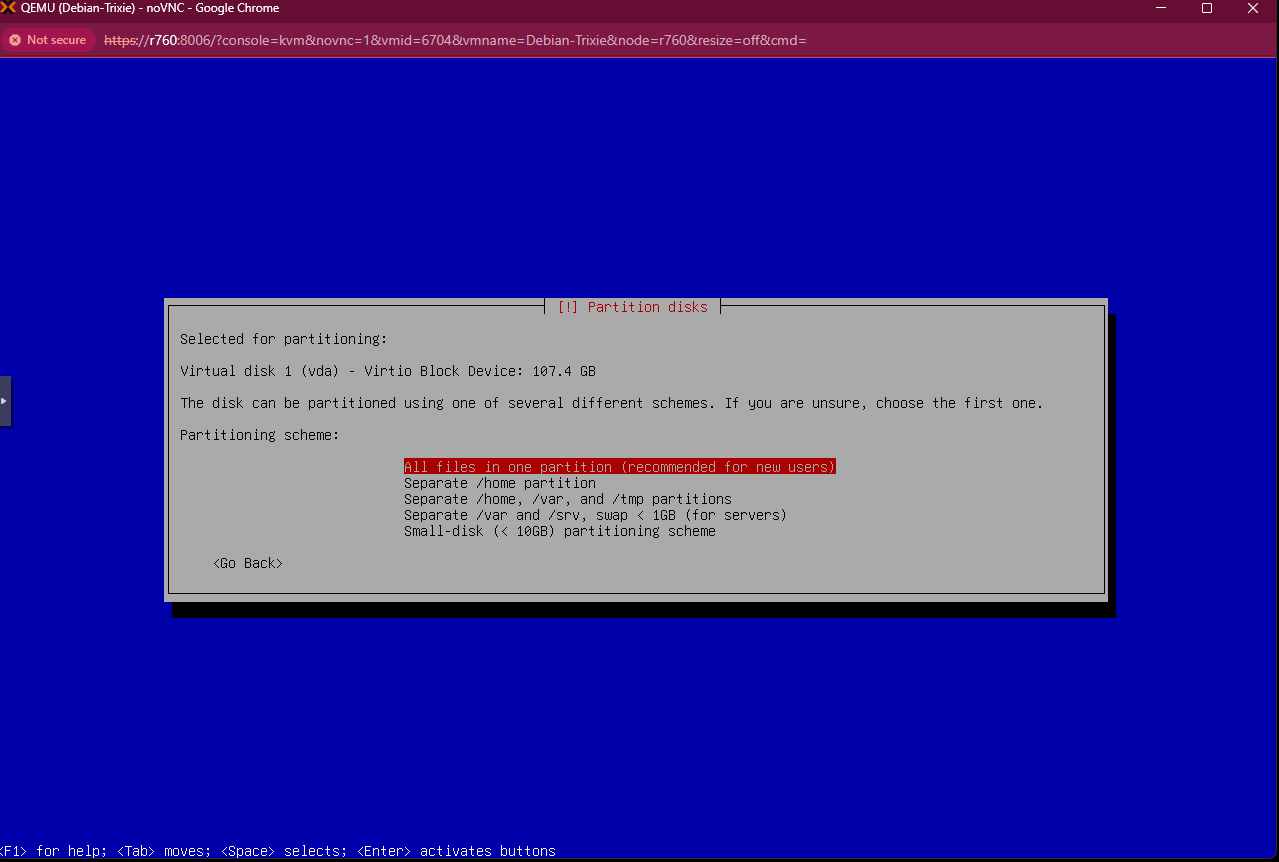
Task: Activate the Go Back button
Action: (247, 563)
